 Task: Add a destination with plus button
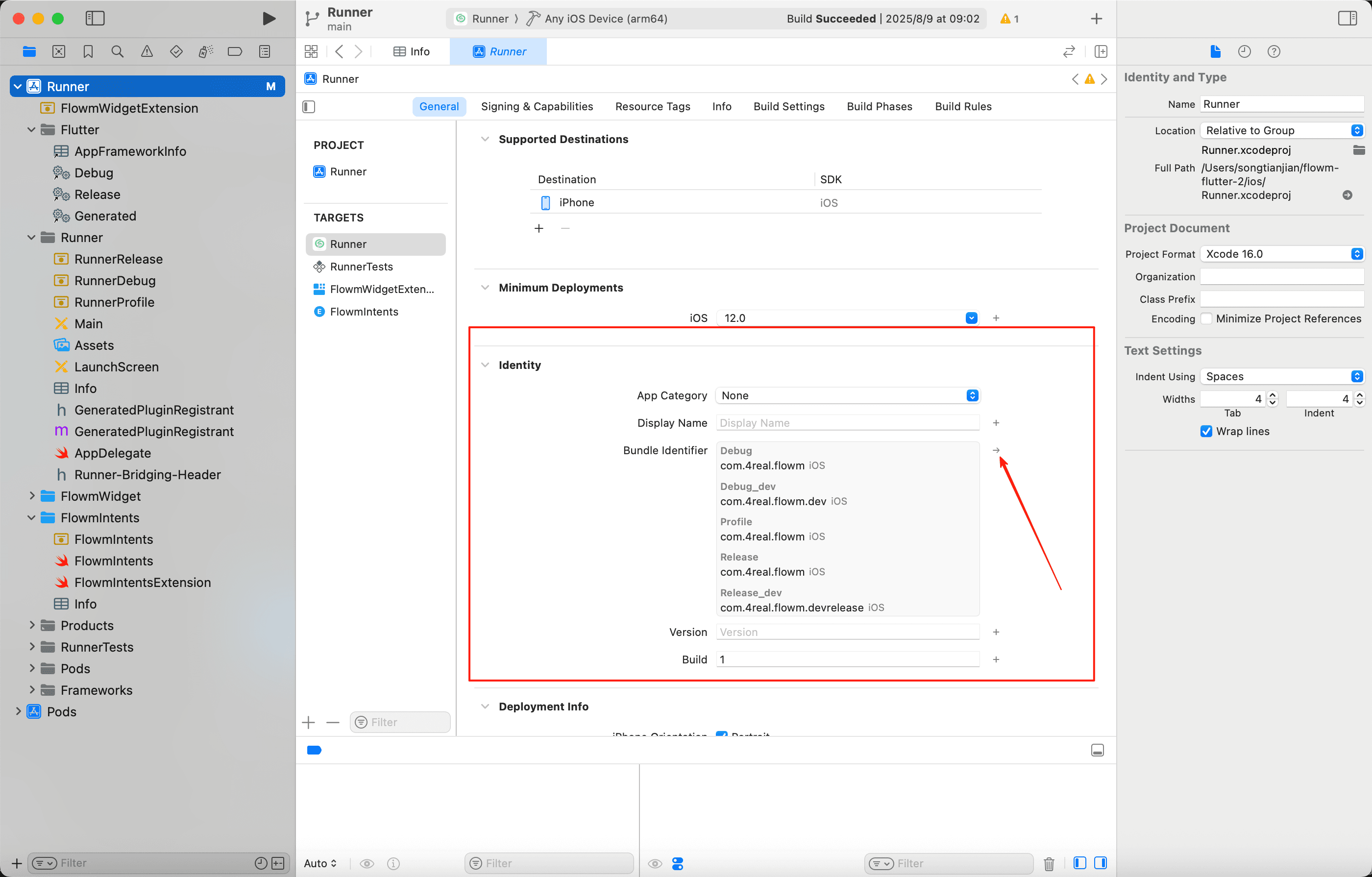tap(539, 228)
